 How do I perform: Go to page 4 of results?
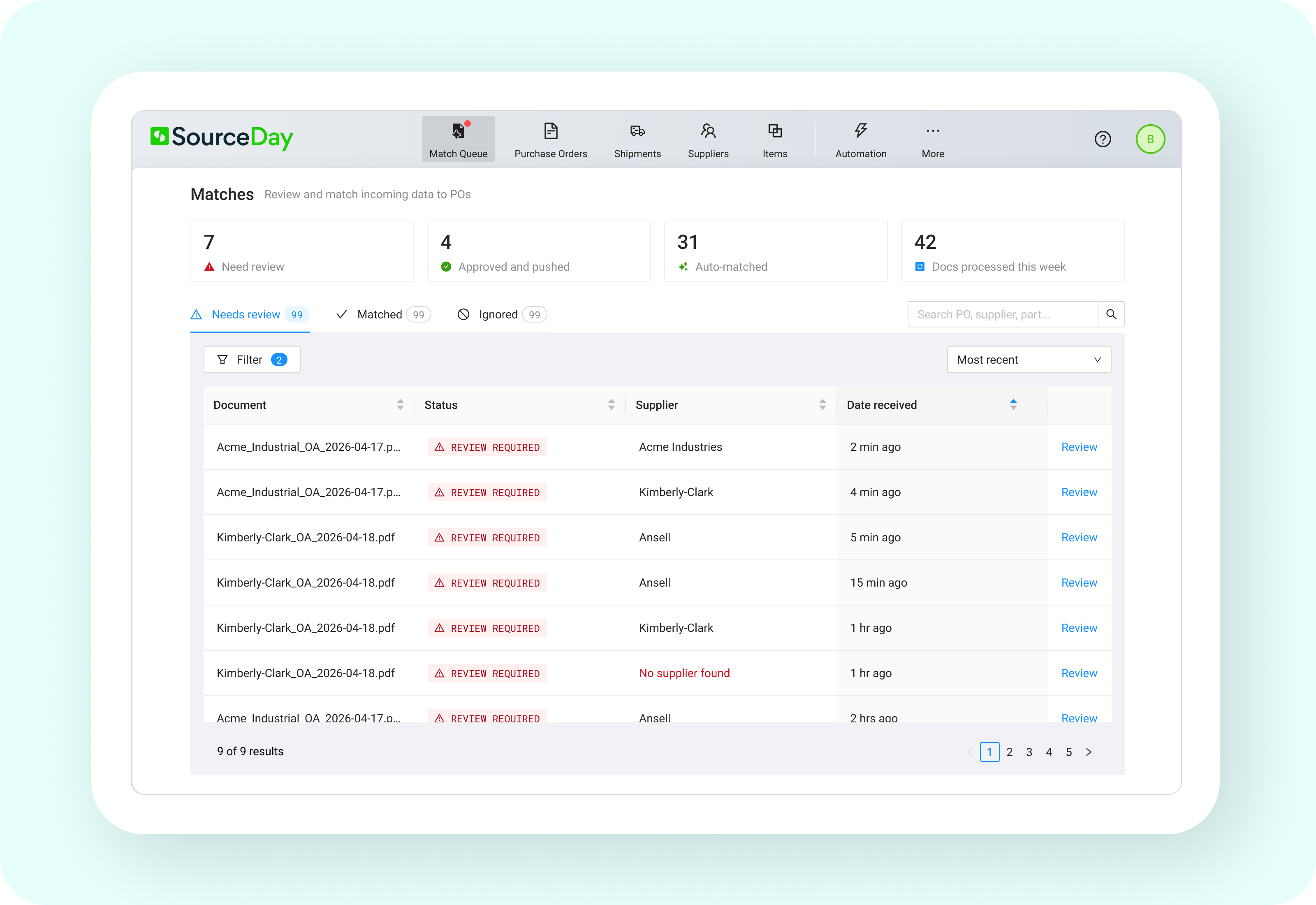pyautogui.click(x=1049, y=752)
